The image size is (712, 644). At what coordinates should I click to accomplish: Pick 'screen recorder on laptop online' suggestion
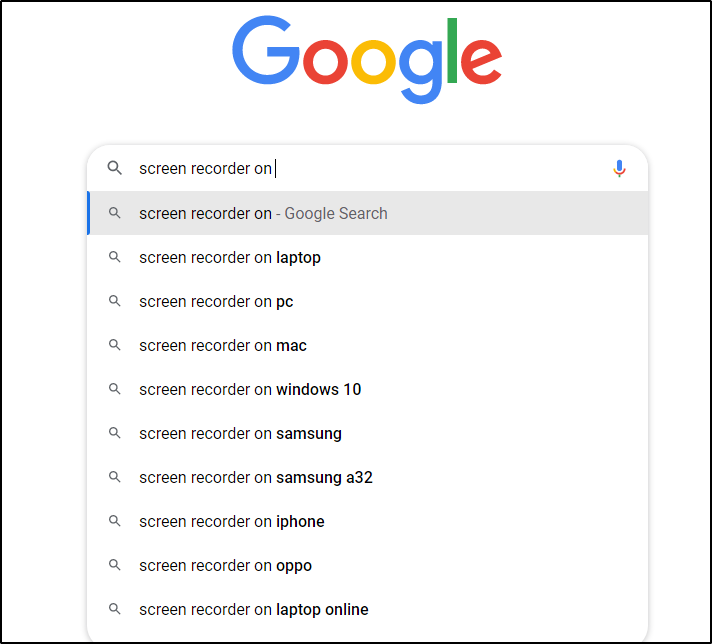254,609
